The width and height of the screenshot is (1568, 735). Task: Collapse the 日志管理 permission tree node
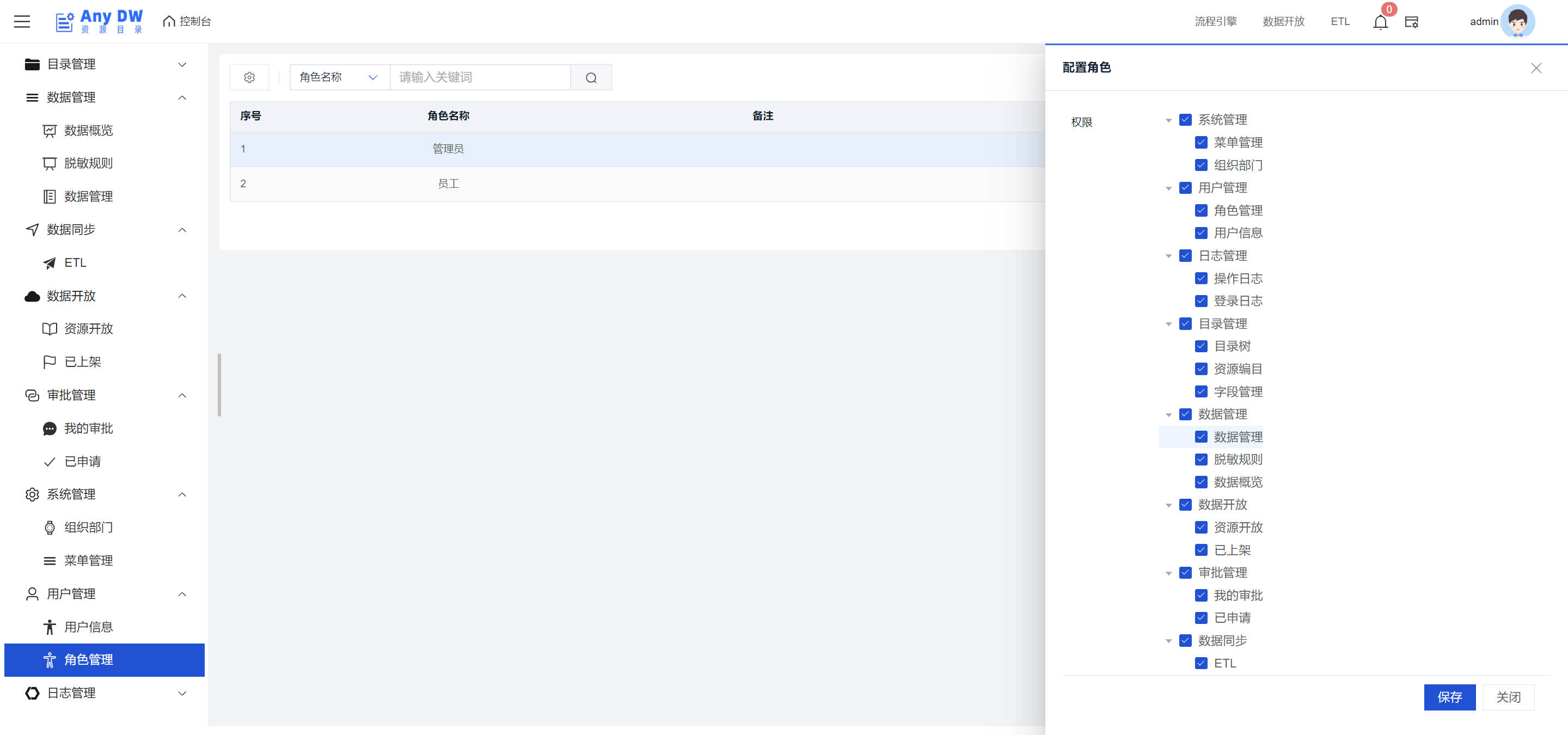point(1168,256)
